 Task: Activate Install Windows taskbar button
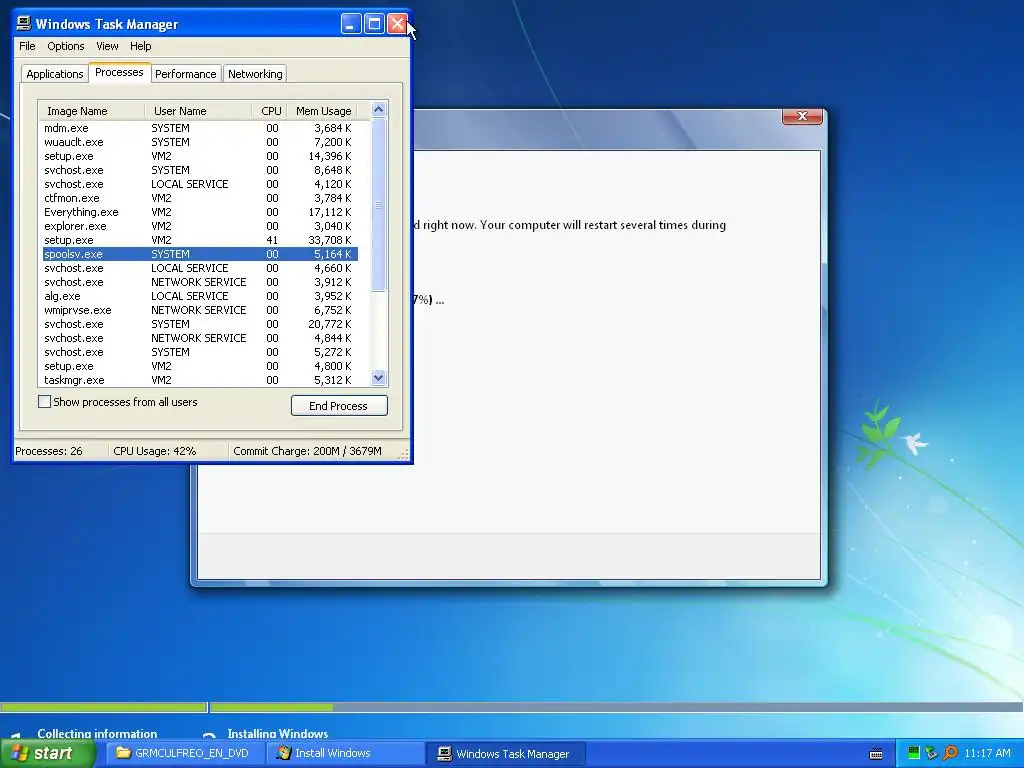(x=344, y=753)
